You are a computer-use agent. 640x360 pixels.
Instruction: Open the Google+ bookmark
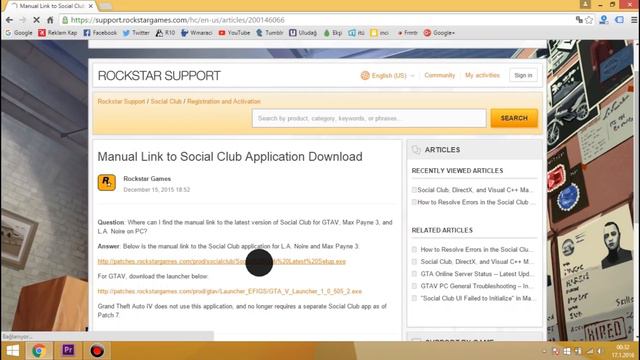(x=439, y=33)
